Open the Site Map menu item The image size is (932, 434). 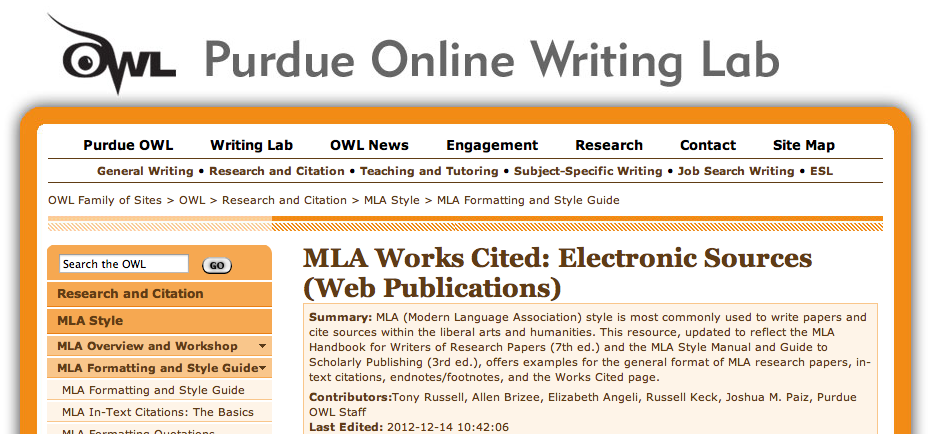coord(804,145)
